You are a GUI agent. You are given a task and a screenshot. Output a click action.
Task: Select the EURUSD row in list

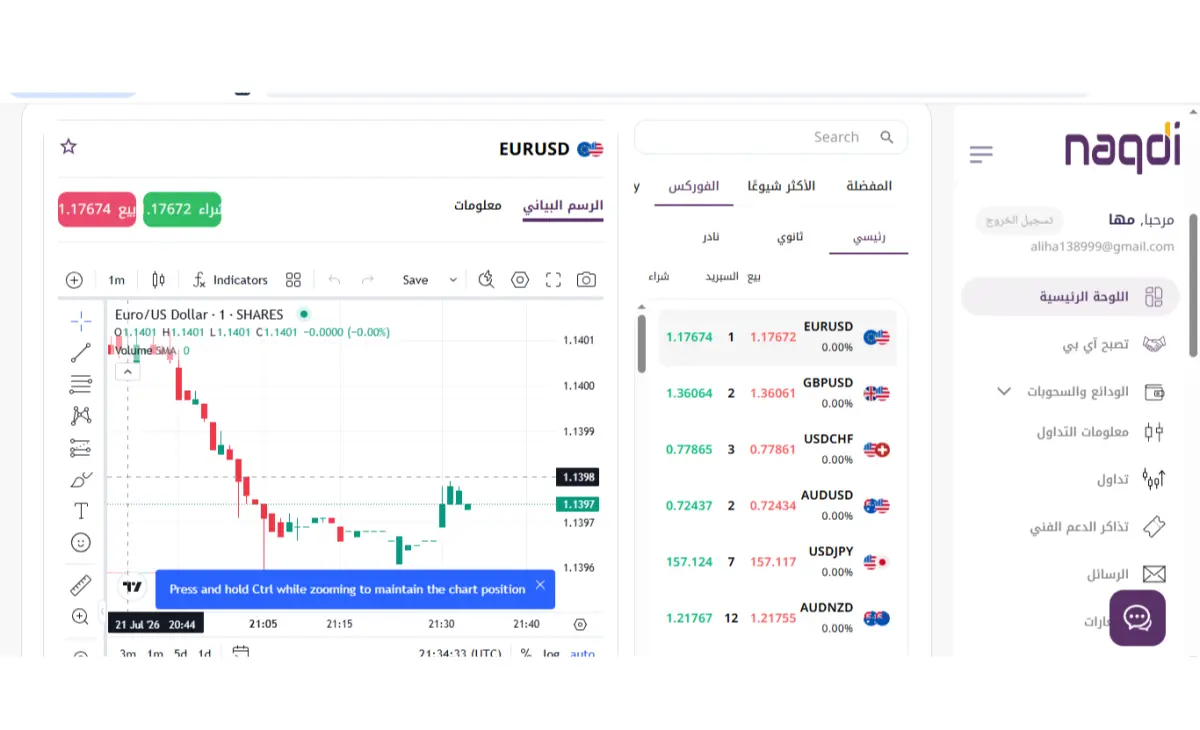777,338
